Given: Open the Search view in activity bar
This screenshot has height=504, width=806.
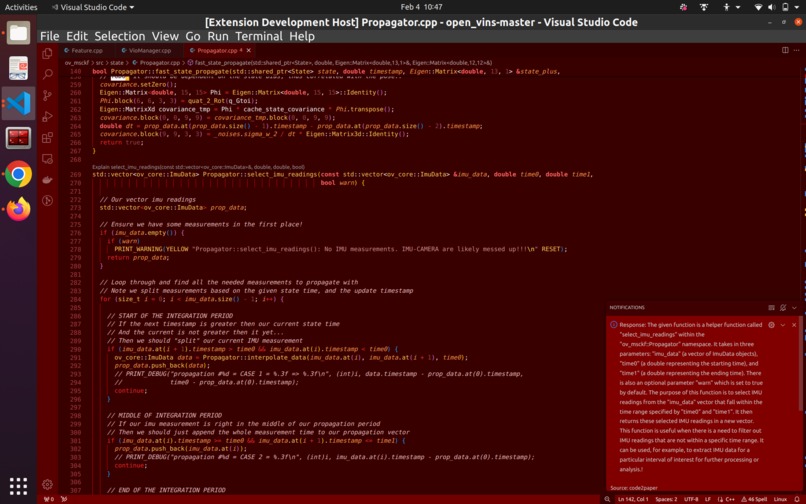Looking at the screenshot, I should tap(47, 75).
